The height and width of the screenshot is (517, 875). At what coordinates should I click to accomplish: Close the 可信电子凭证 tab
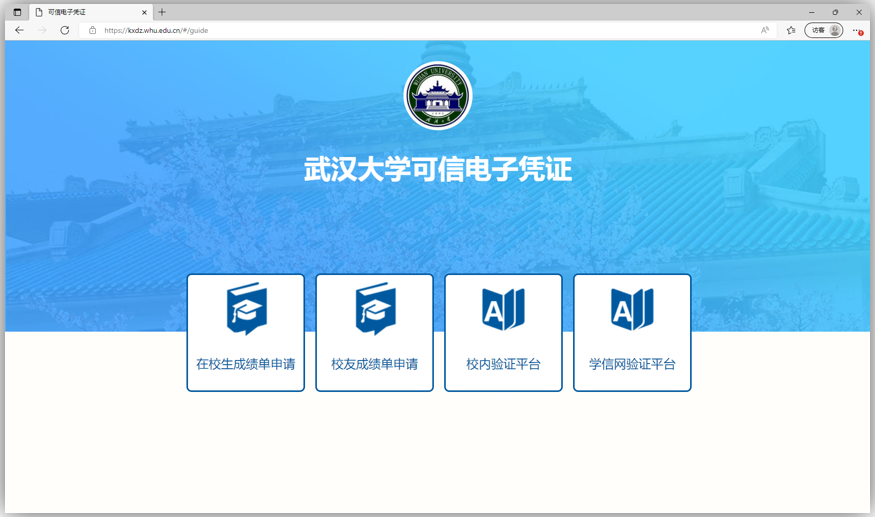145,12
